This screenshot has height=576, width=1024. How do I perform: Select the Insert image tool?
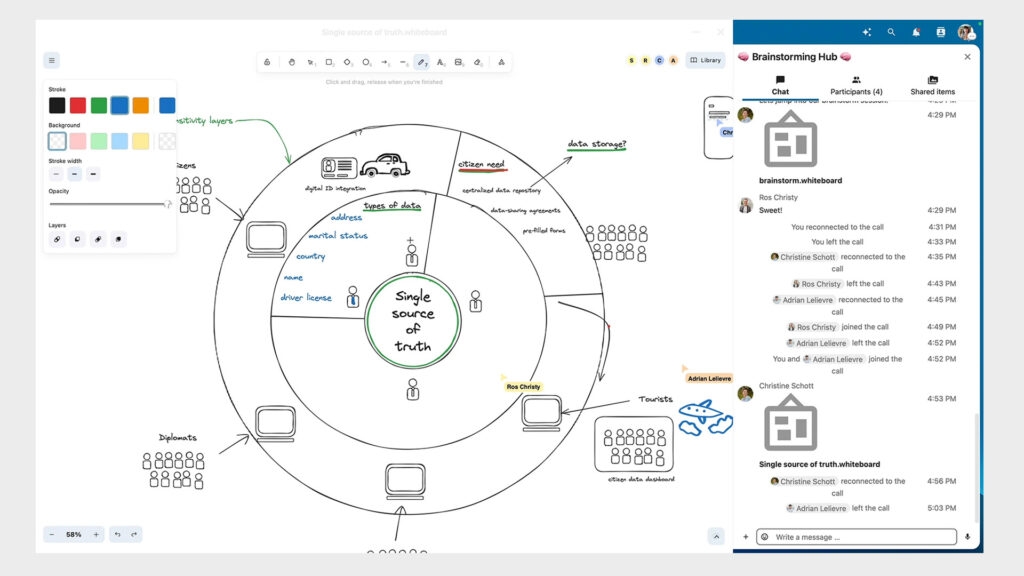tap(459, 62)
